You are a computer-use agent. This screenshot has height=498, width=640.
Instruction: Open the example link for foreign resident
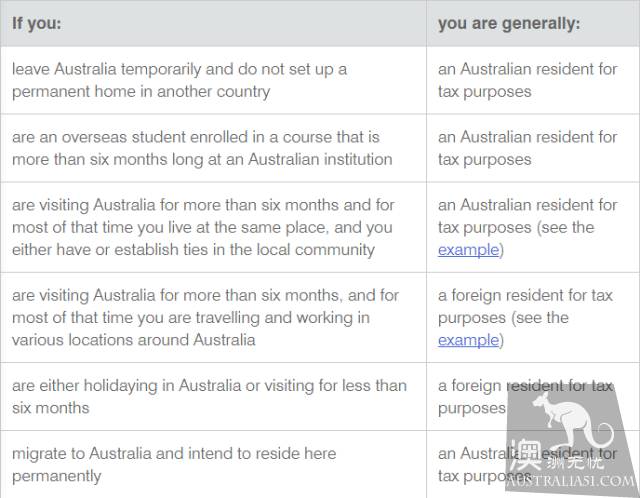468,340
